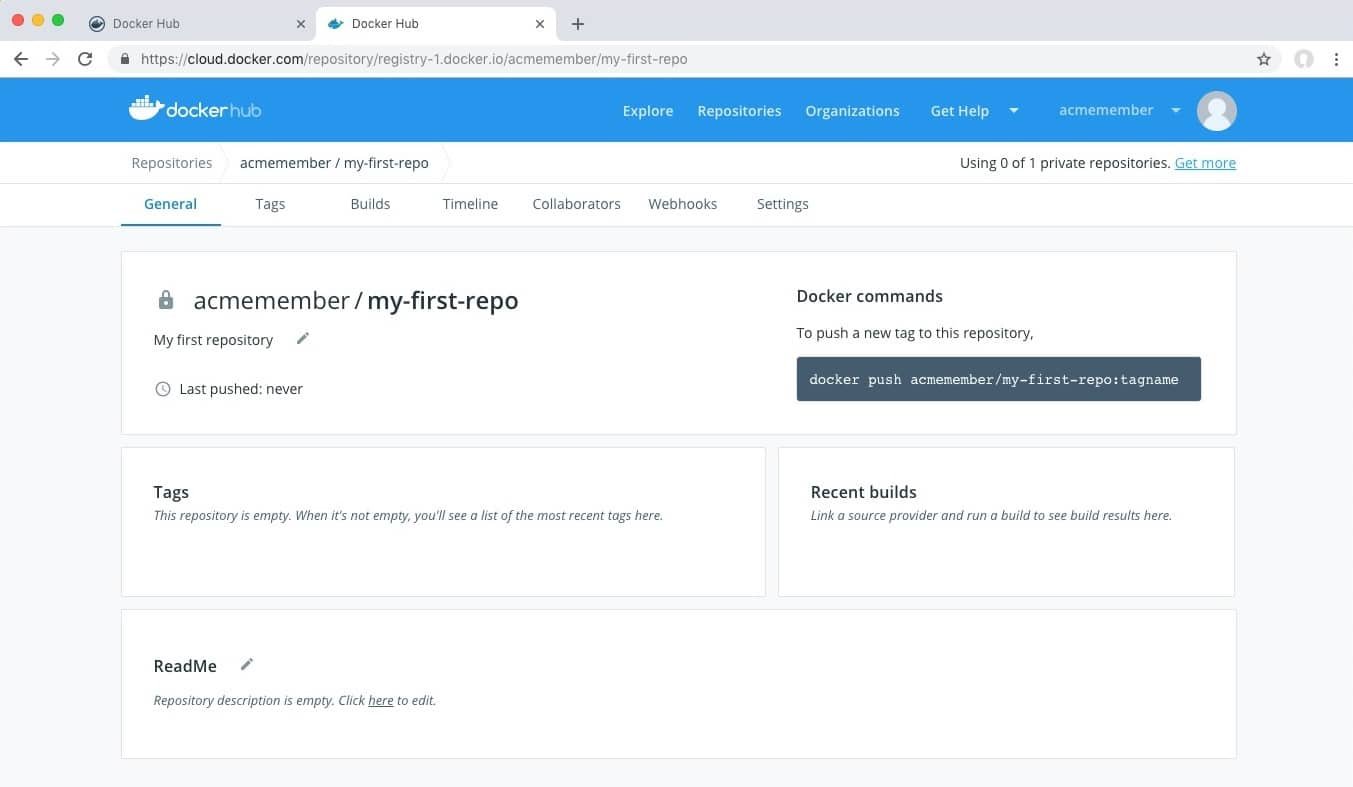Switch to the Settings tab
The image size is (1353, 787).
click(782, 204)
